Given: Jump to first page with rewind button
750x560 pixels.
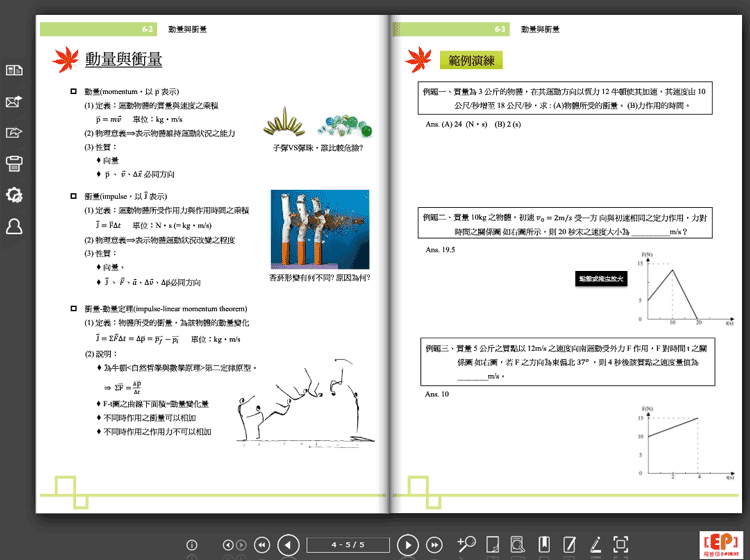Looking at the screenshot, I should [x=262, y=545].
